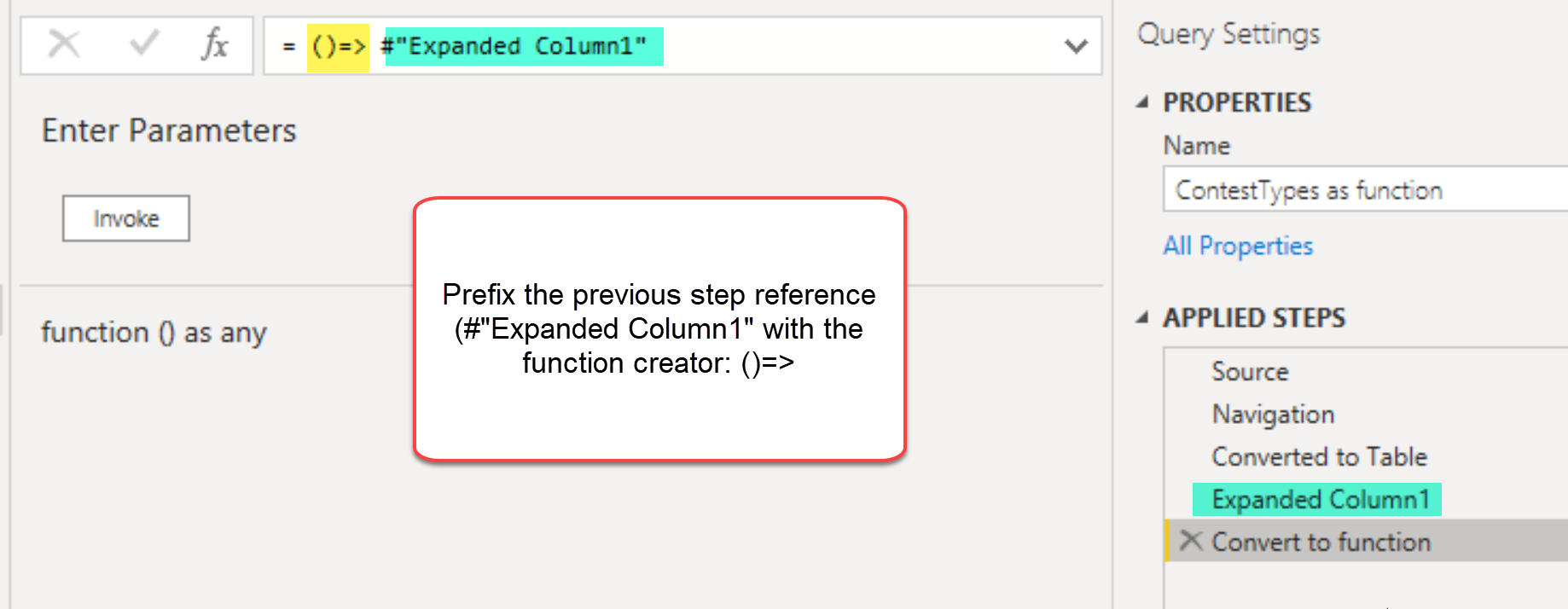Confirm the formula with the checkmark icon
This screenshot has height=609, width=1568.
(143, 43)
